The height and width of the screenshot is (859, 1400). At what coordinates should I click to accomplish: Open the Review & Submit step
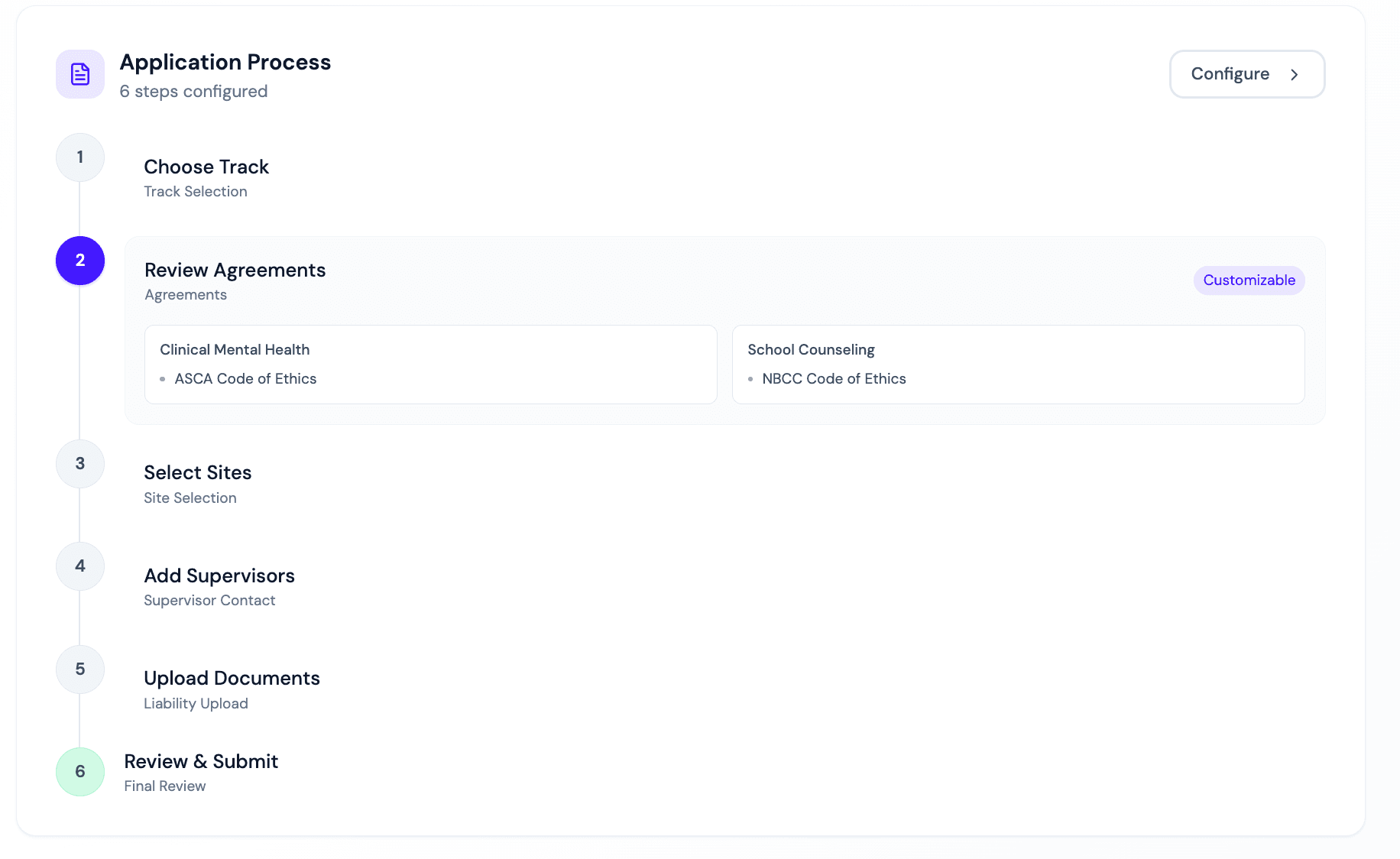[x=201, y=762]
